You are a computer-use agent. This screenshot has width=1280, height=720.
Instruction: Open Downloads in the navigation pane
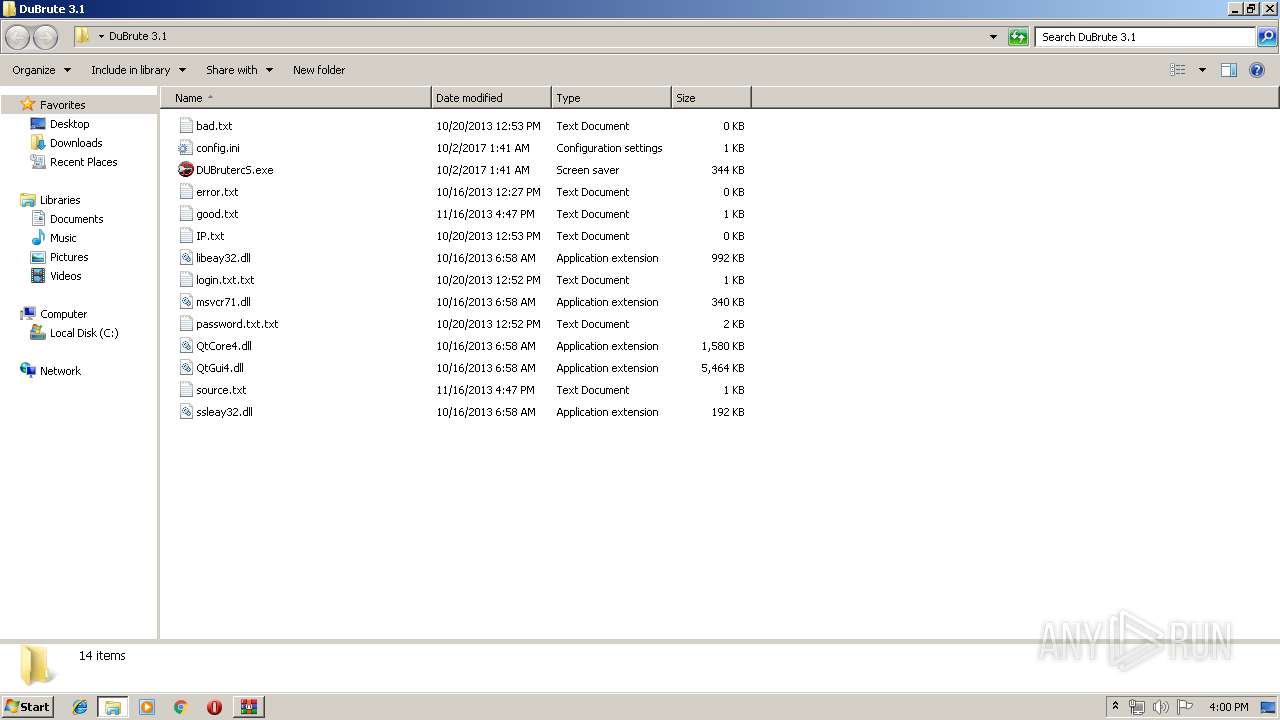tap(76, 143)
